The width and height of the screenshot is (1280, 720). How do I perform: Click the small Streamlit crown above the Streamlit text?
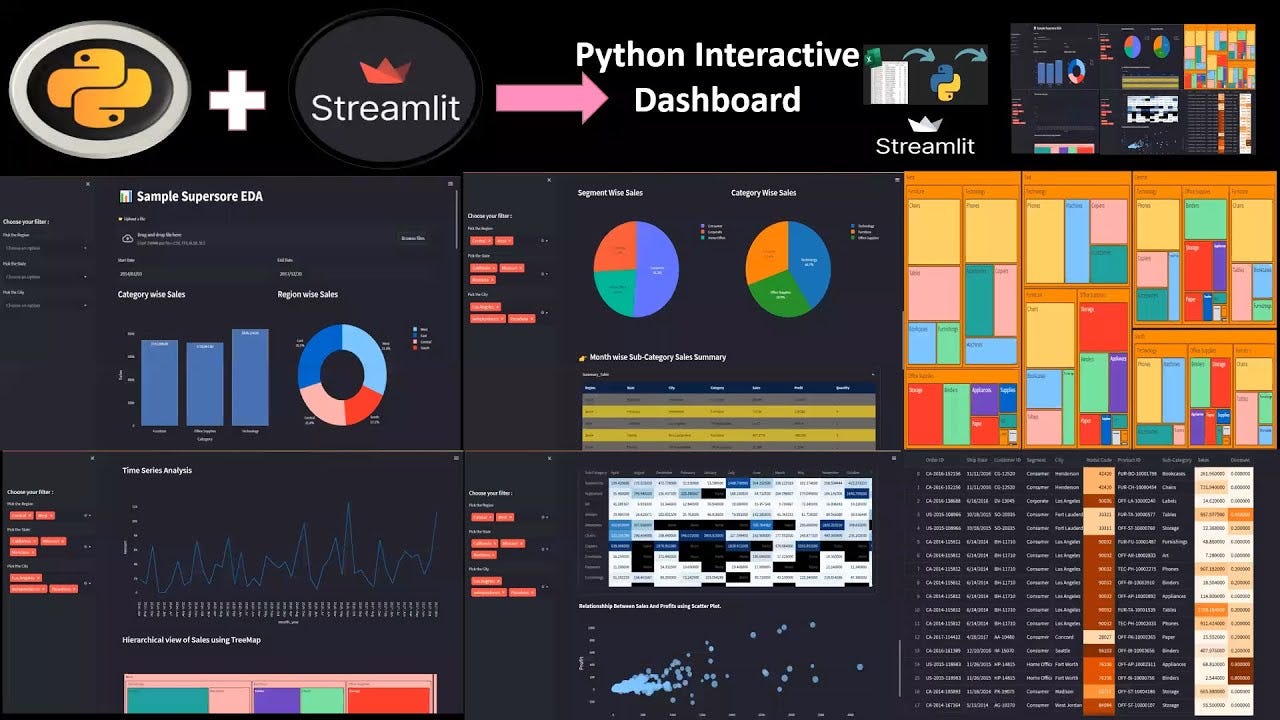point(925,124)
